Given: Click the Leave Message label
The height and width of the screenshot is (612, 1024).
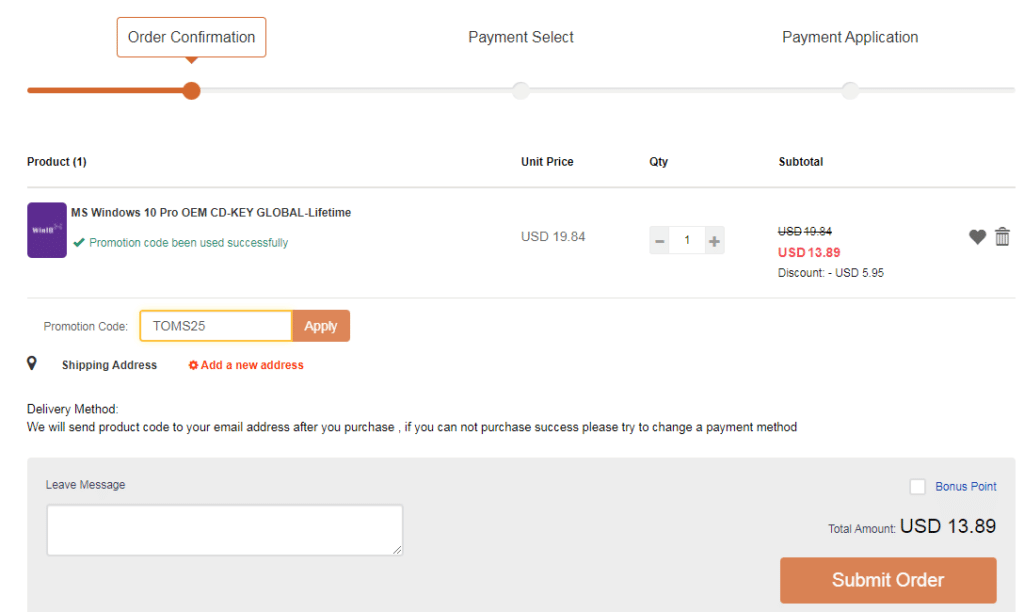Looking at the screenshot, I should tap(86, 485).
